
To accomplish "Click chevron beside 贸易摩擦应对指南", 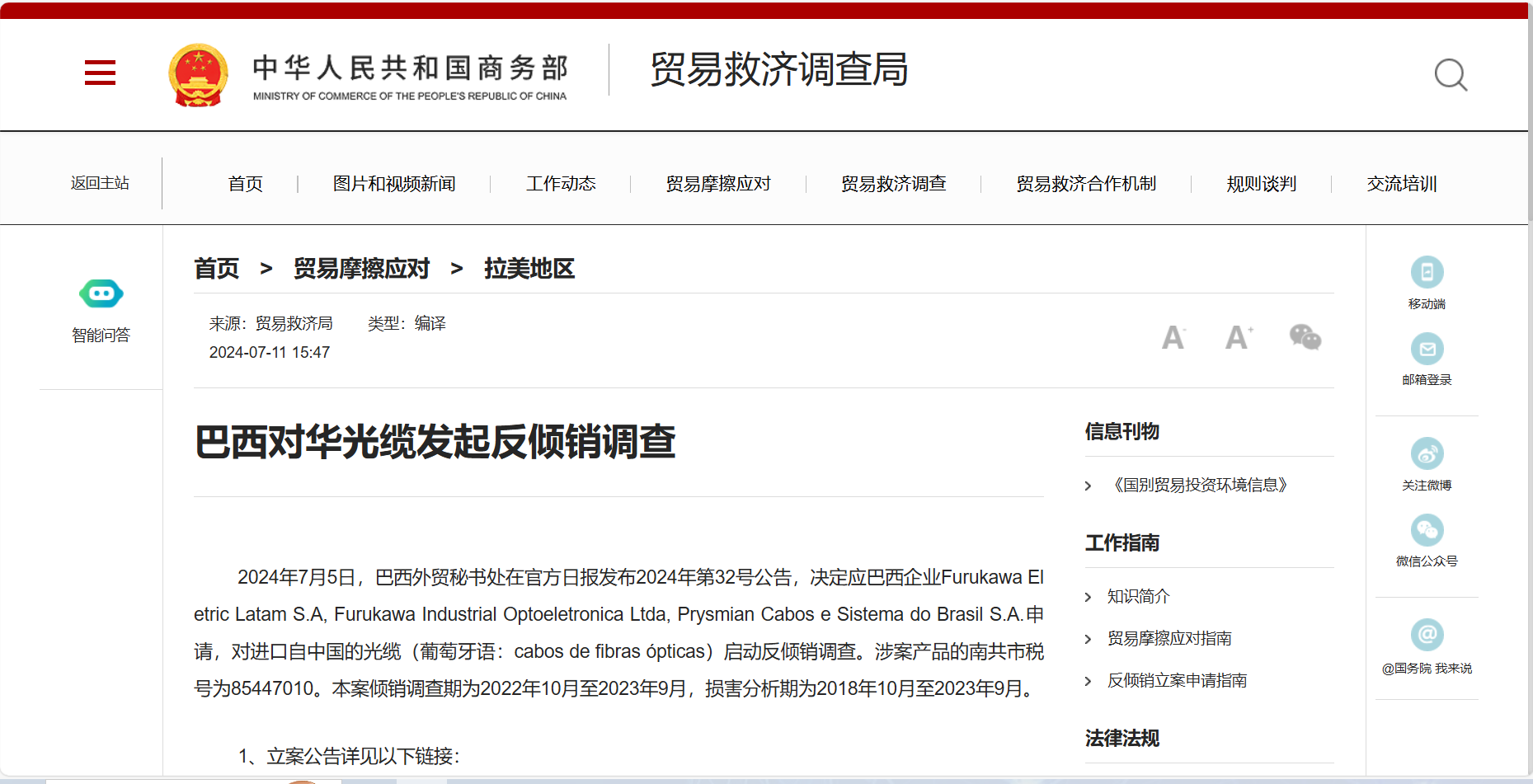I will [1089, 640].
